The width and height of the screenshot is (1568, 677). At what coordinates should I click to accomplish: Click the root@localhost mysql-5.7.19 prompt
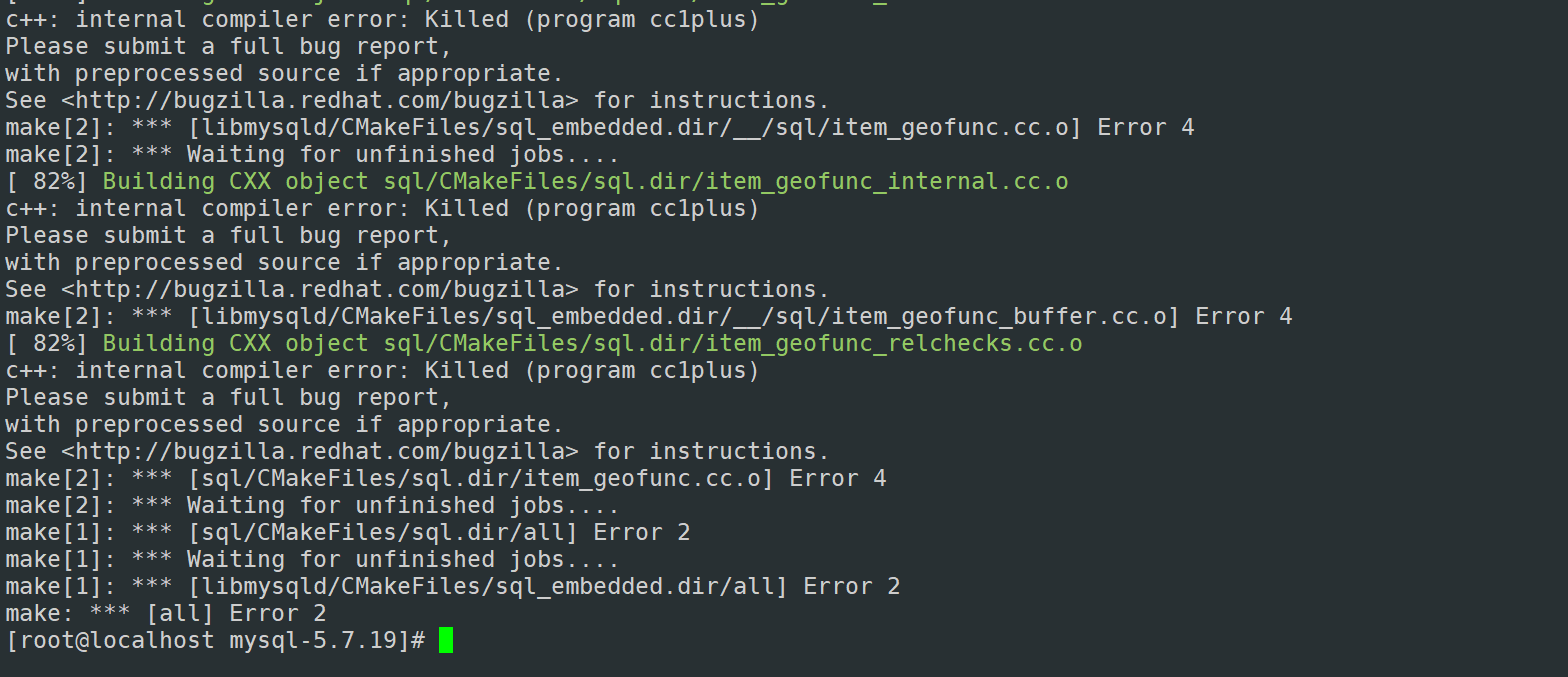pos(216,640)
